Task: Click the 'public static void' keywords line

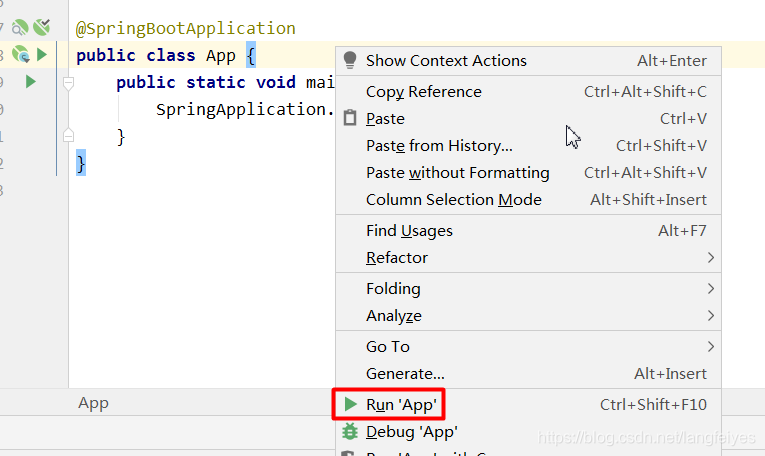Action: [x=205, y=82]
